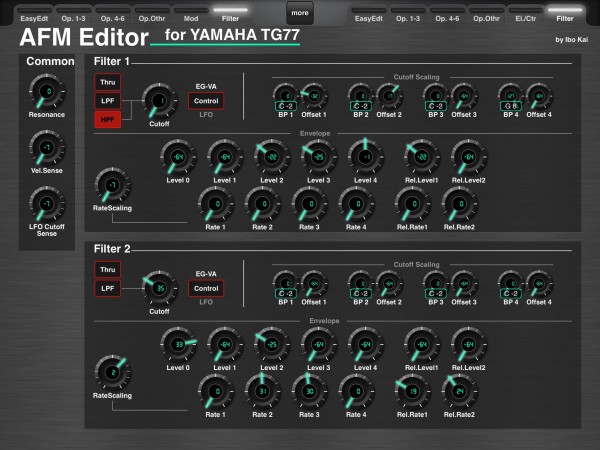The width and height of the screenshot is (600, 450).
Task: Click Filter 2 Level 0 knob showing 33
Action: tap(178, 344)
